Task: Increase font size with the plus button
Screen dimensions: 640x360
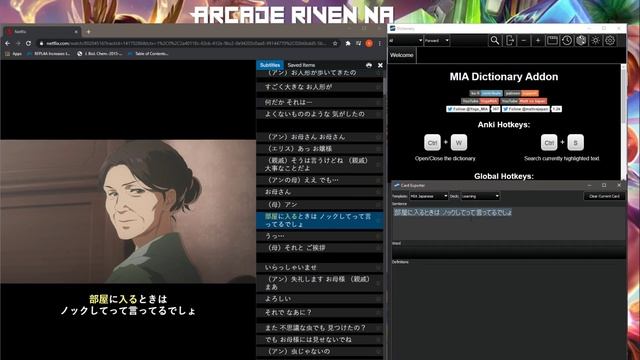Action: [x=538, y=40]
